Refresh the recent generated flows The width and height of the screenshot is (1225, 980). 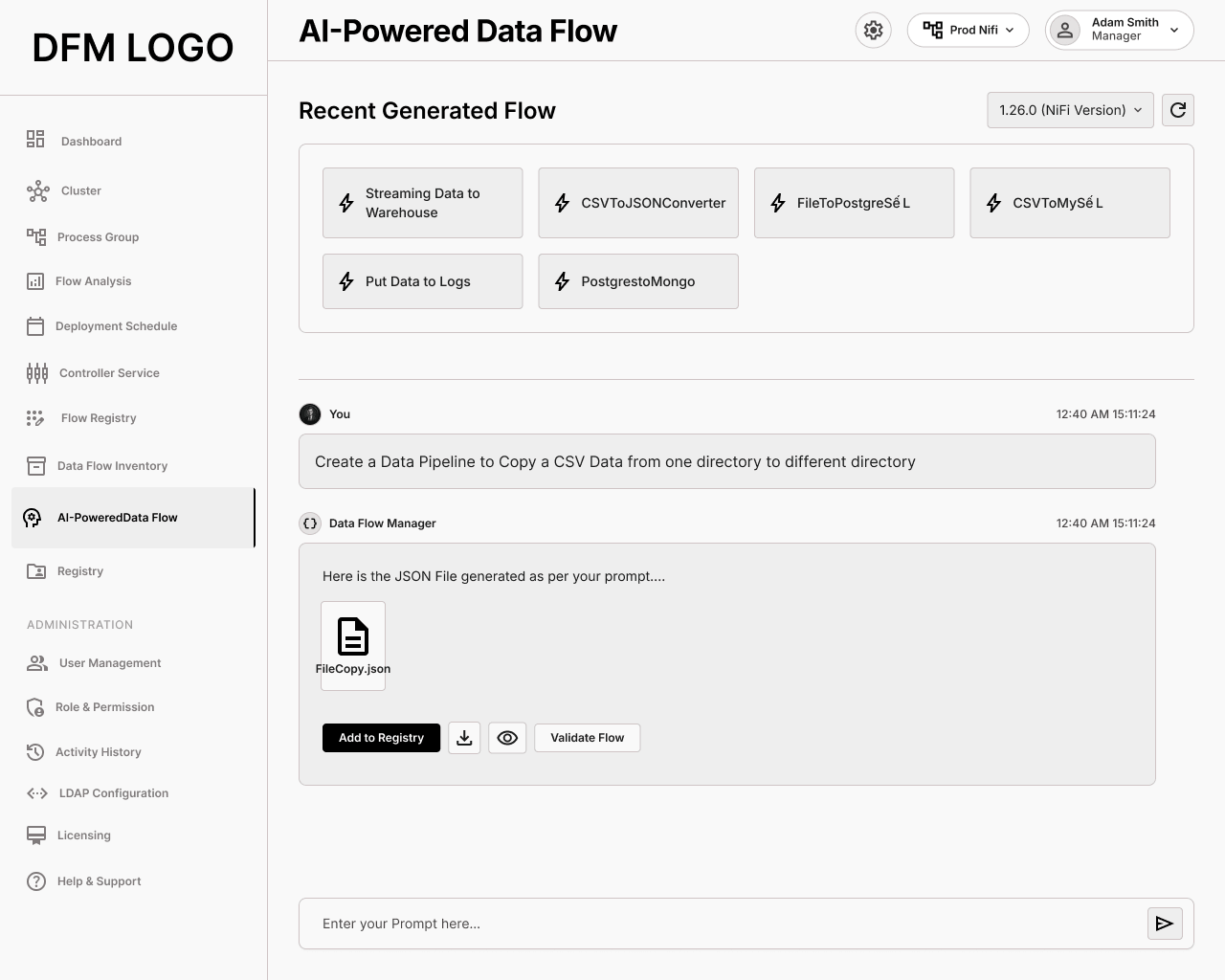[1178, 110]
